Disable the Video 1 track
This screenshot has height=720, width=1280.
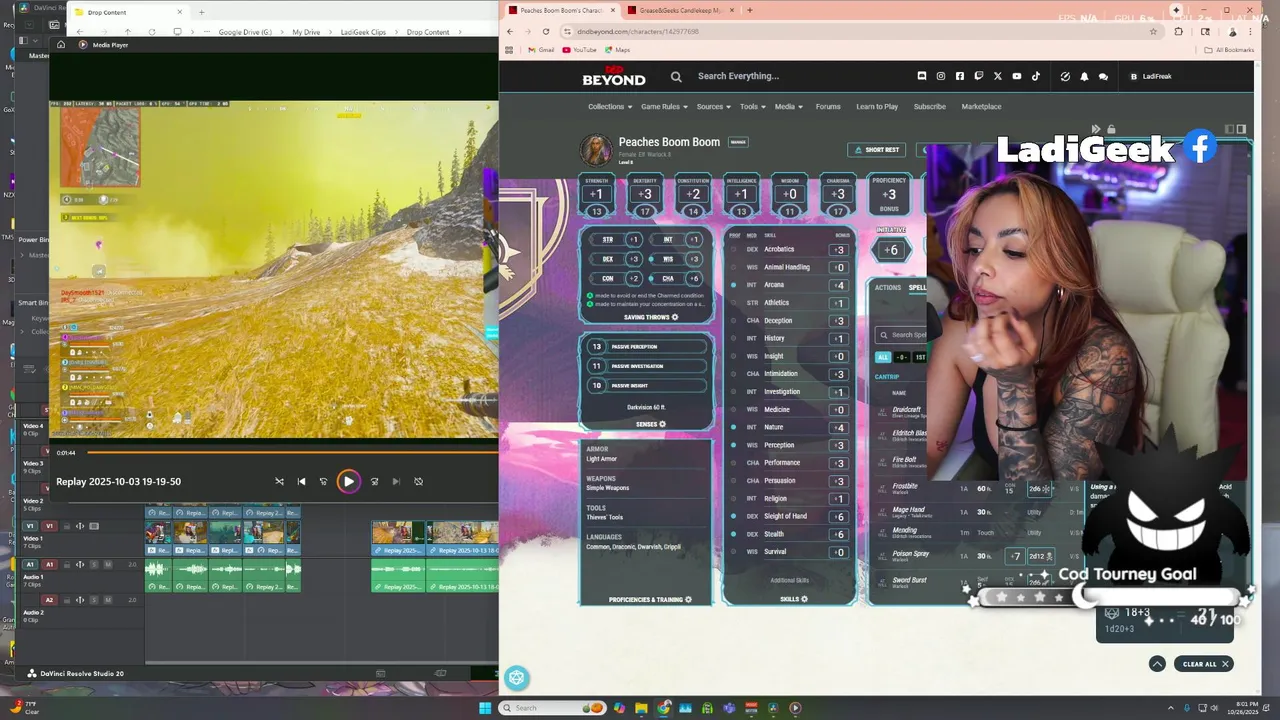[x=94, y=526]
